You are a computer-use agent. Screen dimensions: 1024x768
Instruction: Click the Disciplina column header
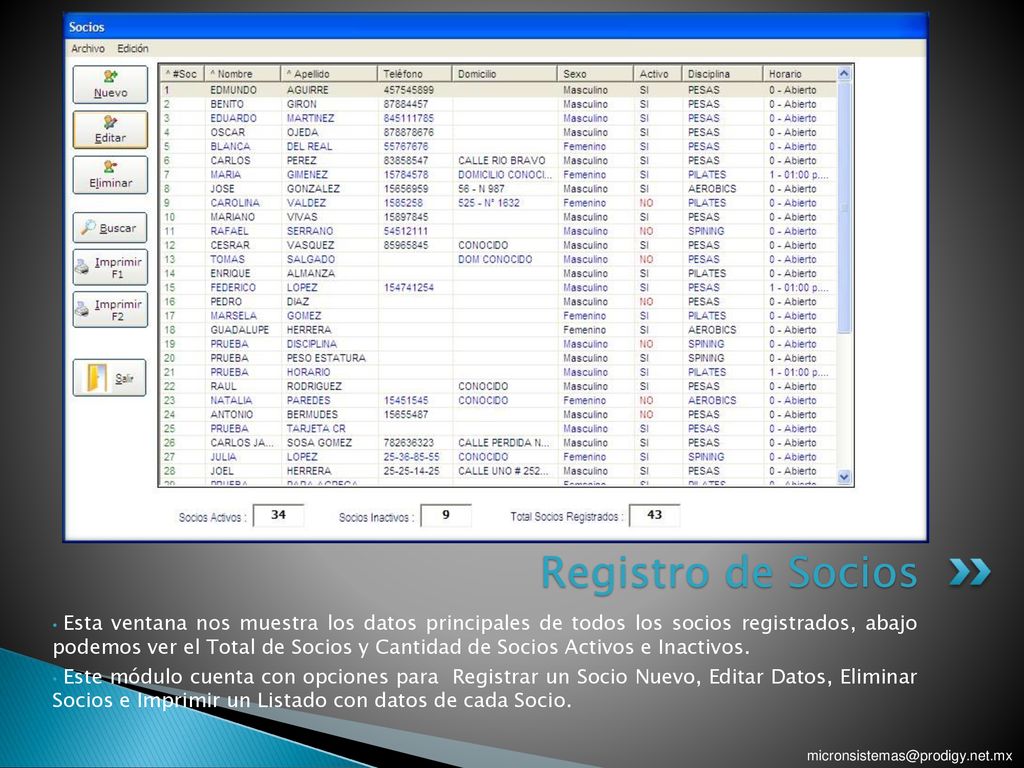(x=722, y=74)
